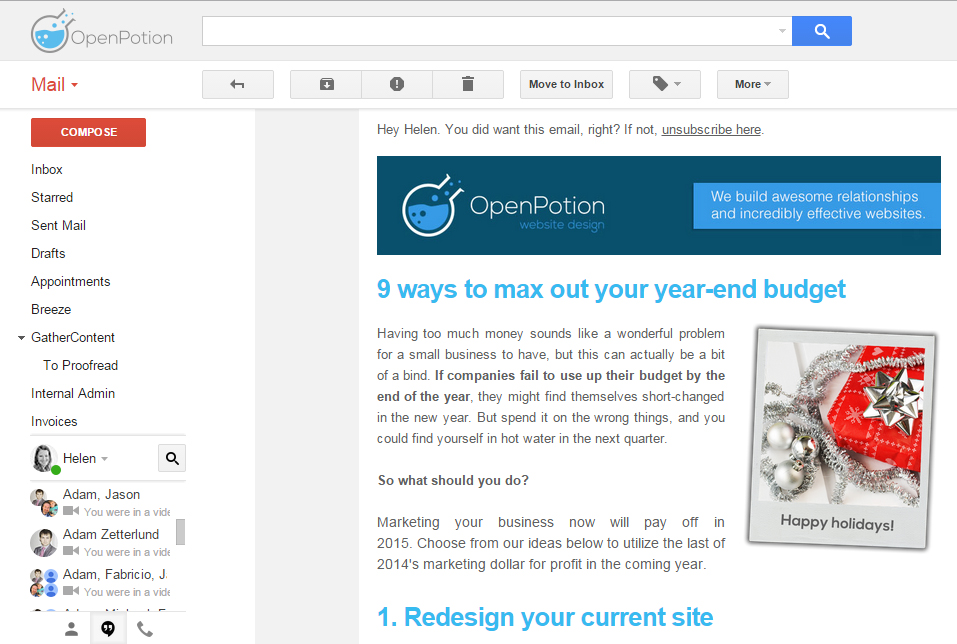Click the chat contact search icon
The height and width of the screenshot is (644, 957).
(172, 458)
